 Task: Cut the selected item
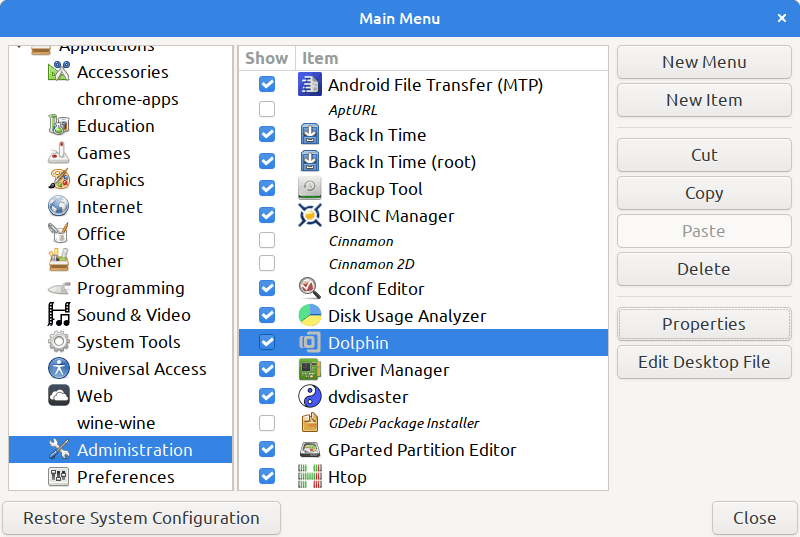click(x=704, y=155)
